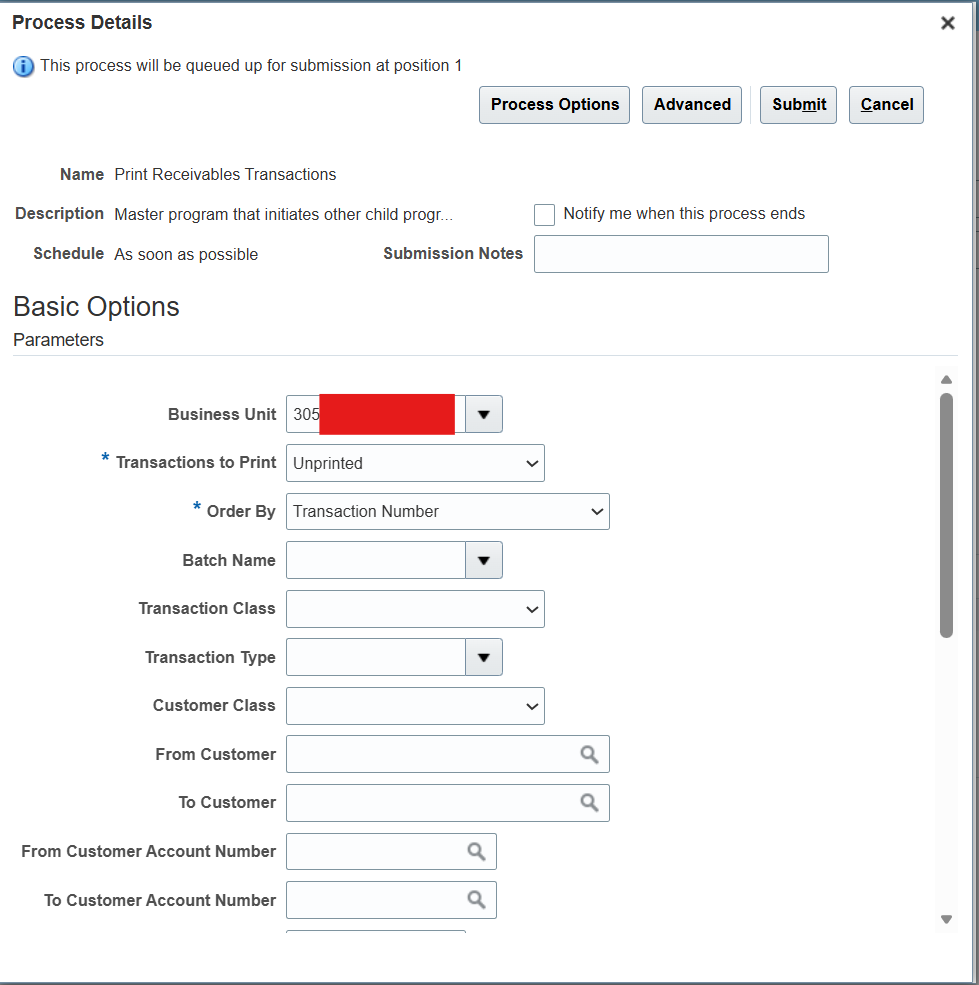
Task: Click search icon in From Customer field
Action: 589,754
